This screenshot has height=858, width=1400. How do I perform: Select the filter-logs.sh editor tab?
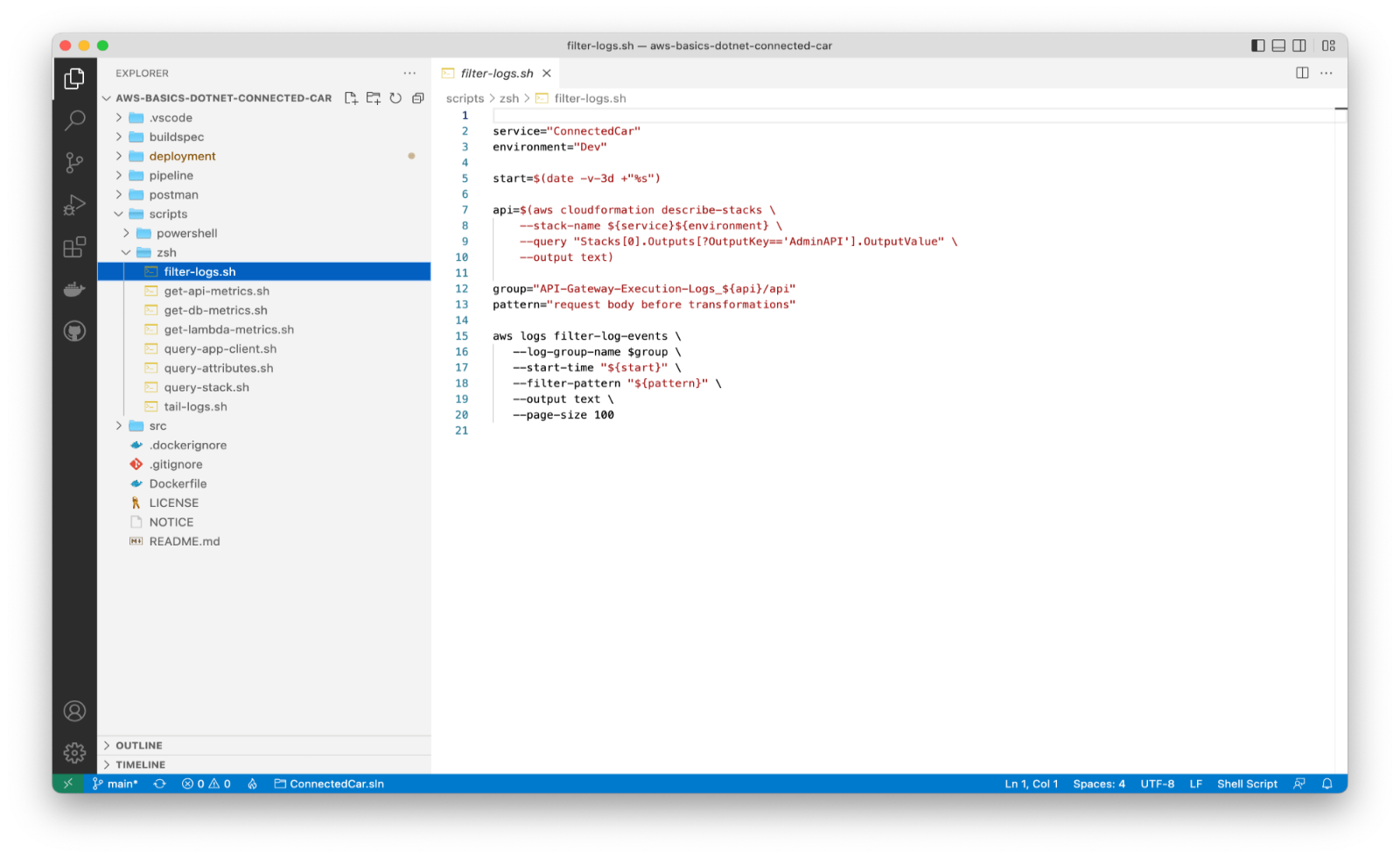click(x=496, y=74)
